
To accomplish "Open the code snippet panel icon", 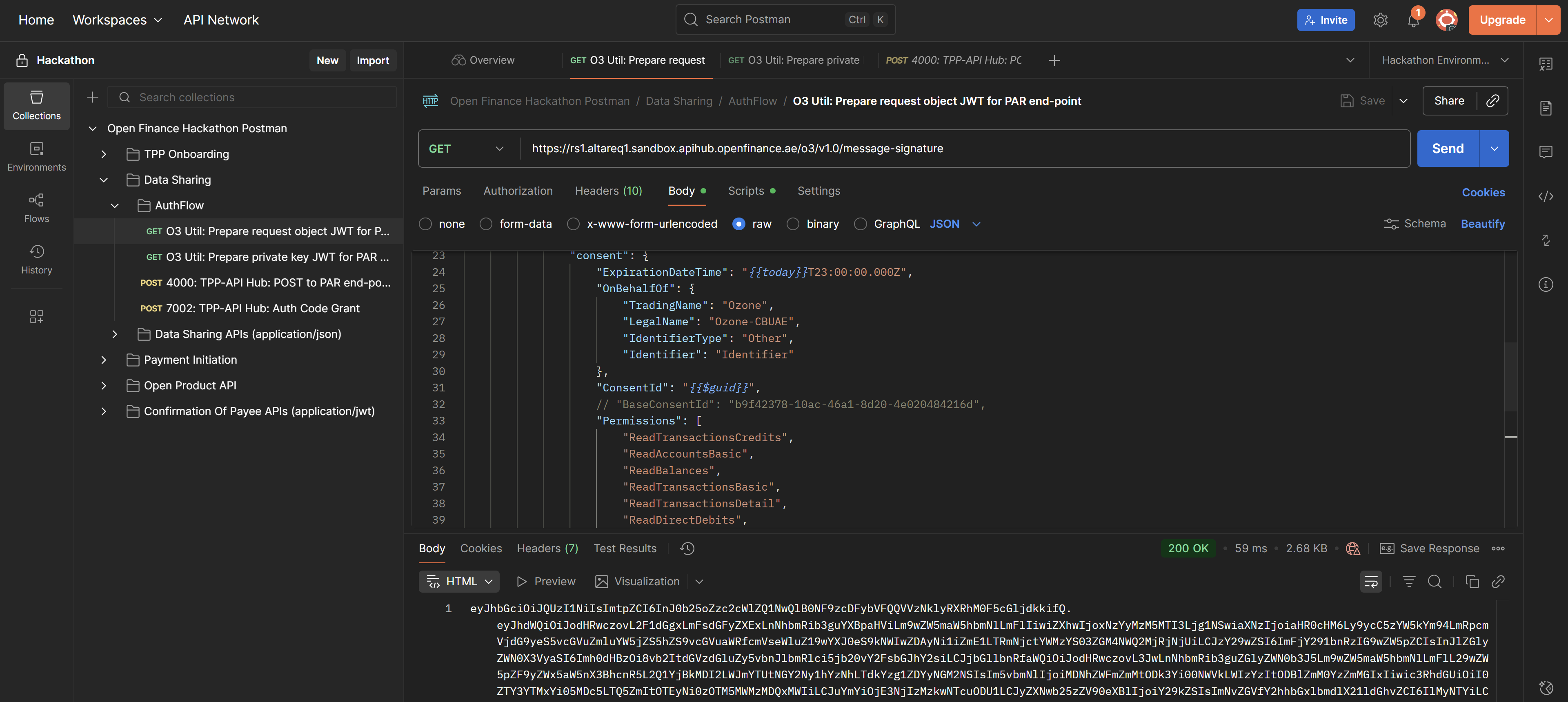I will click(1546, 196).
